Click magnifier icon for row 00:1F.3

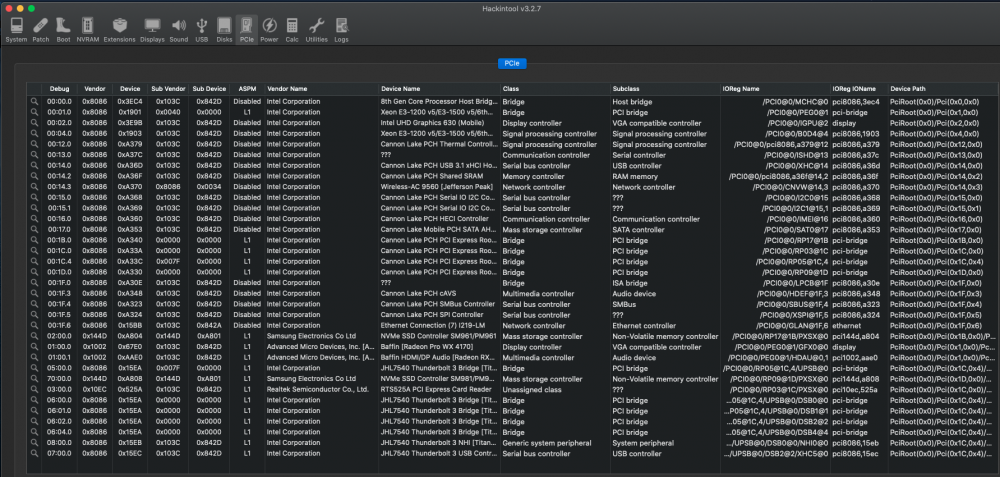click(x=34, y=293)
